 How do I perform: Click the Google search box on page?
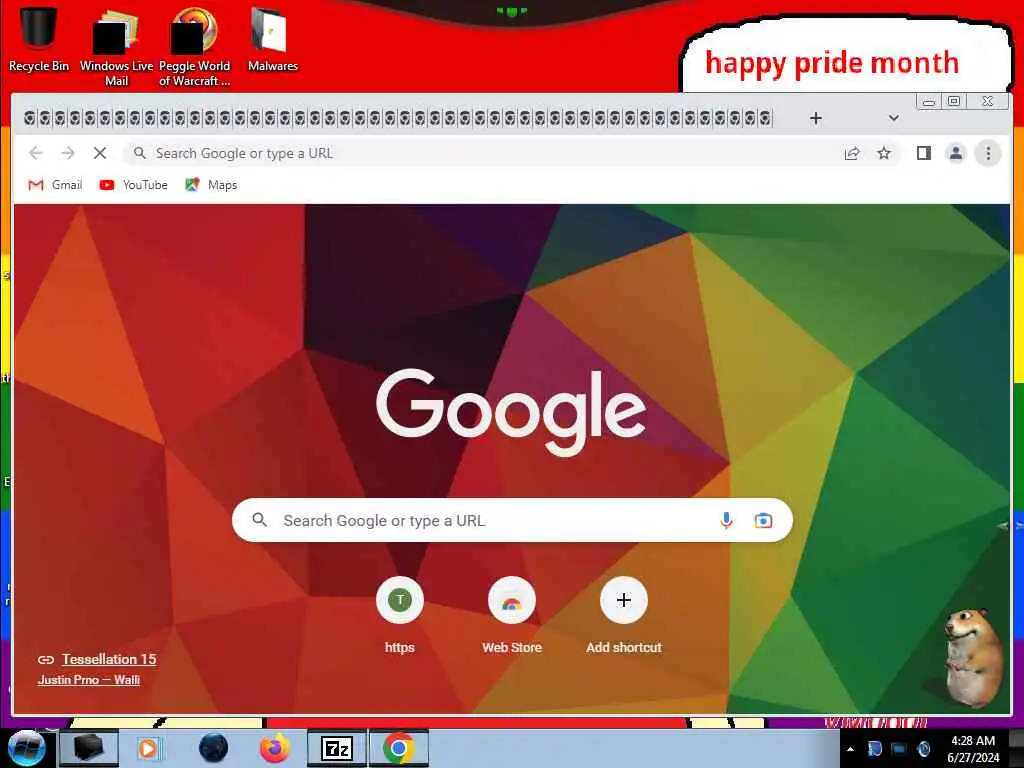pyautogui.click(x=512, y=520)
